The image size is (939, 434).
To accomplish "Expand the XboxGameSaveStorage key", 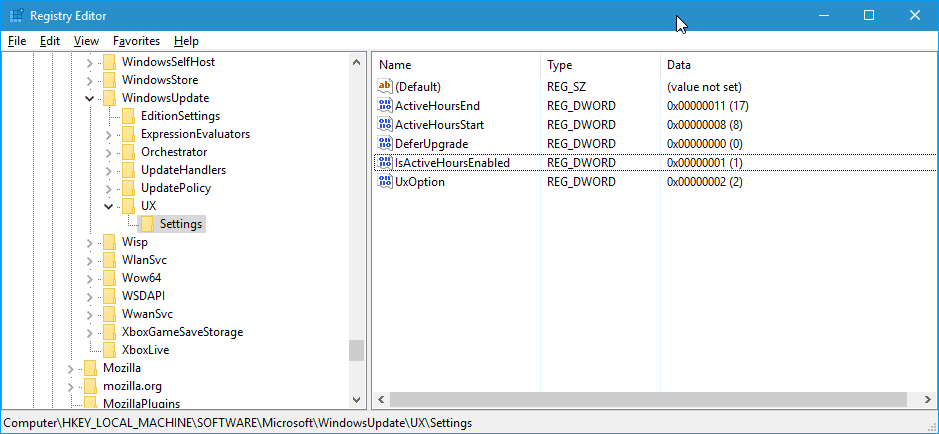I will point(90,332).
